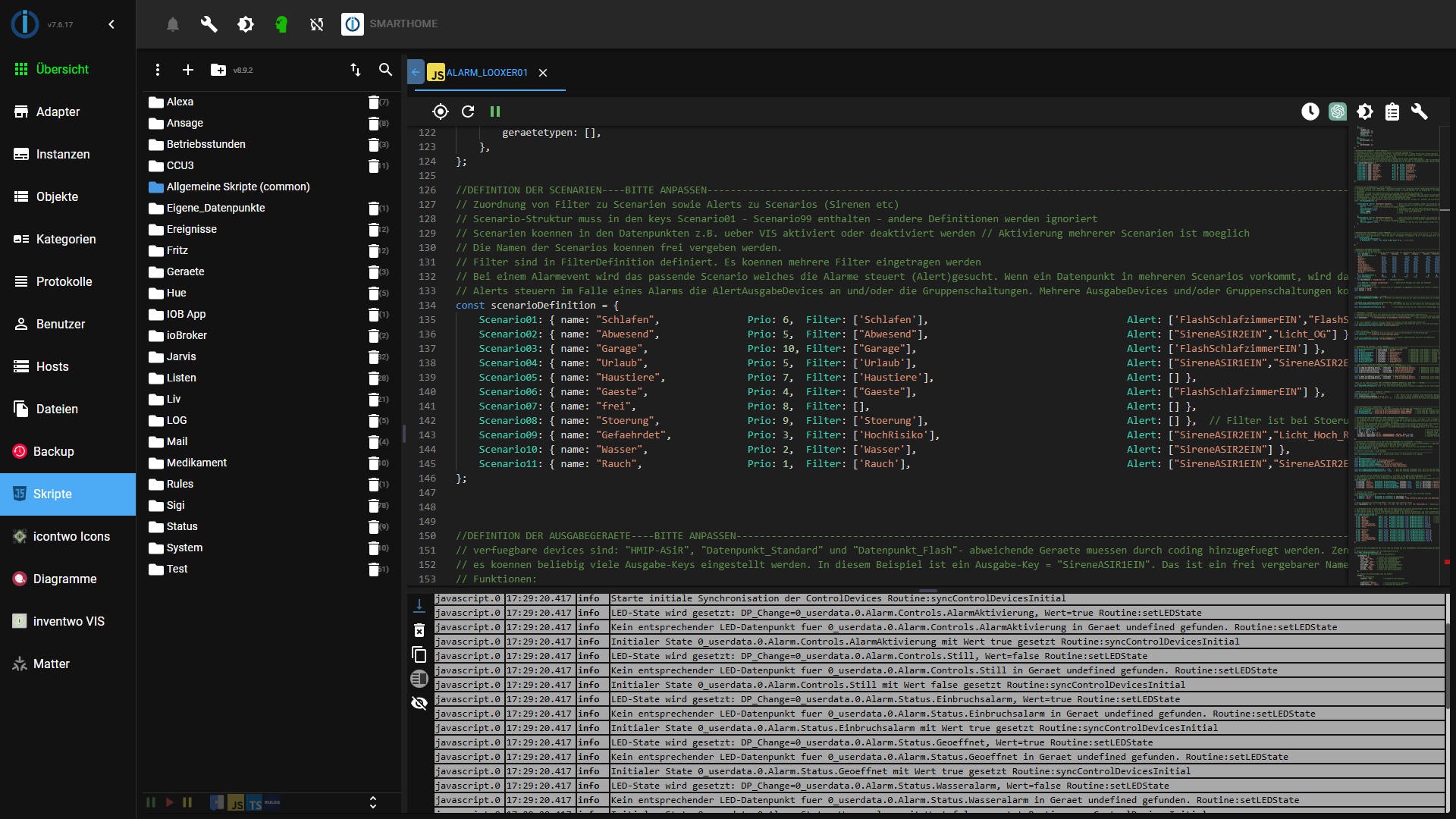Select the ALARM_LOOXER01 script tab
1456x819 pixels.
click(486, 73)
